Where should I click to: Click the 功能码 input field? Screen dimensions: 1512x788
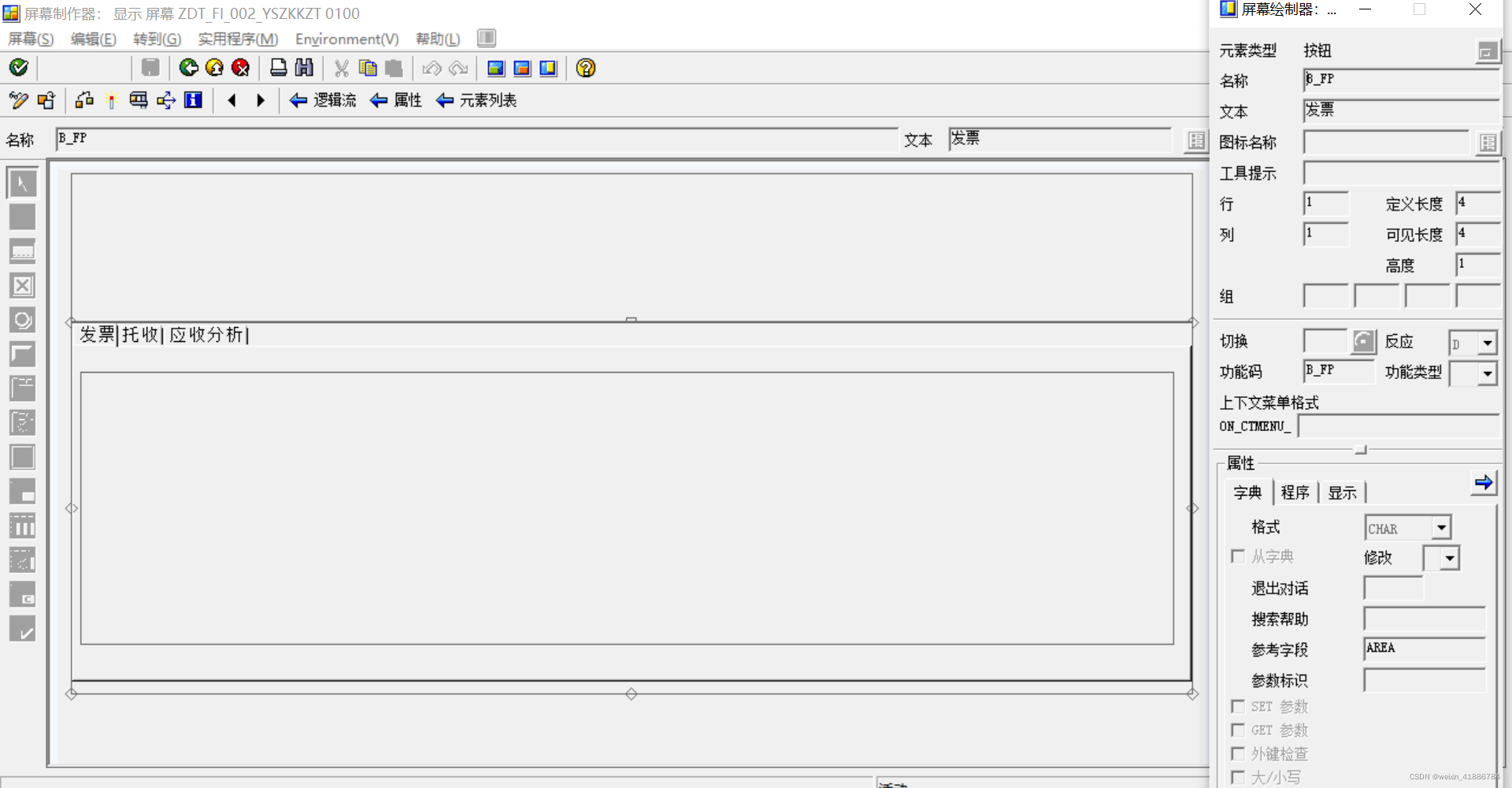click(x=1339, y=371)
